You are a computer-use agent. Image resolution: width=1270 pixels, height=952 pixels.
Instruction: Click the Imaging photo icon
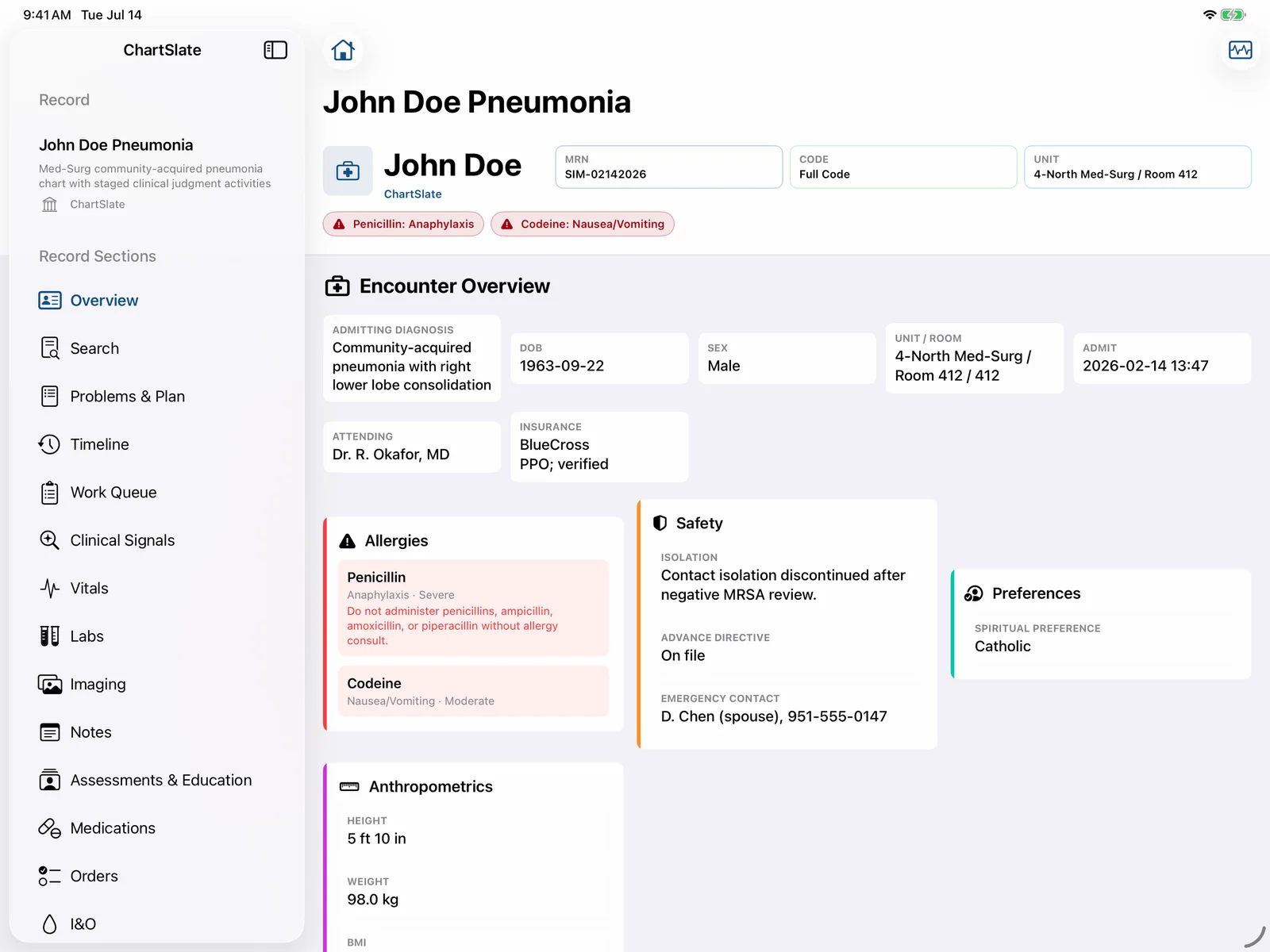tap(50, 685)
